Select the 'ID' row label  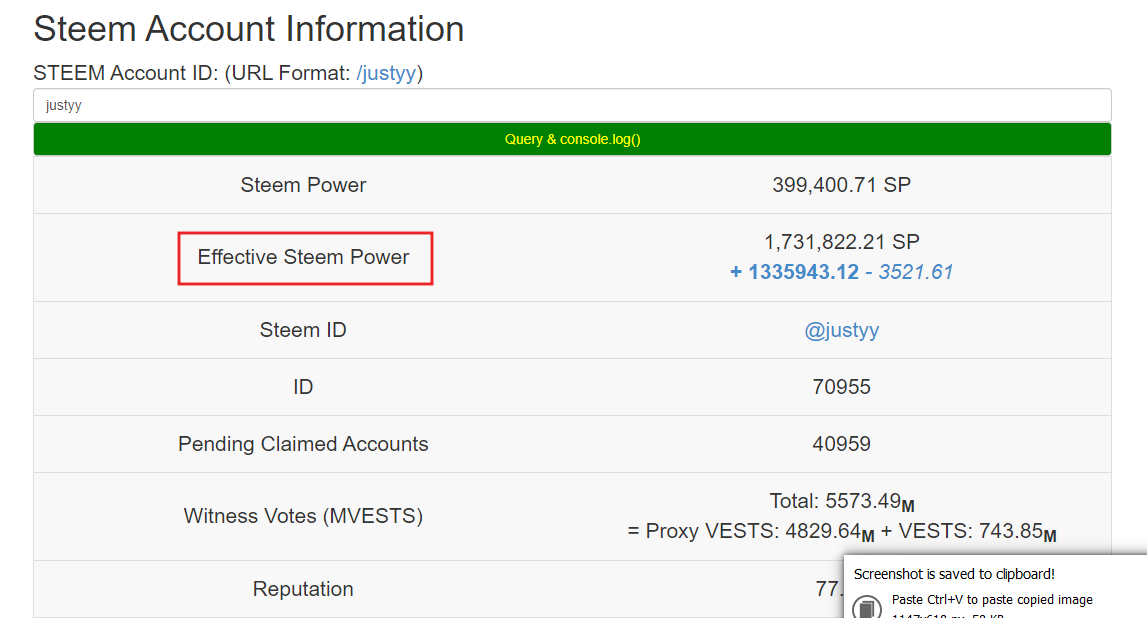(303, 387)
